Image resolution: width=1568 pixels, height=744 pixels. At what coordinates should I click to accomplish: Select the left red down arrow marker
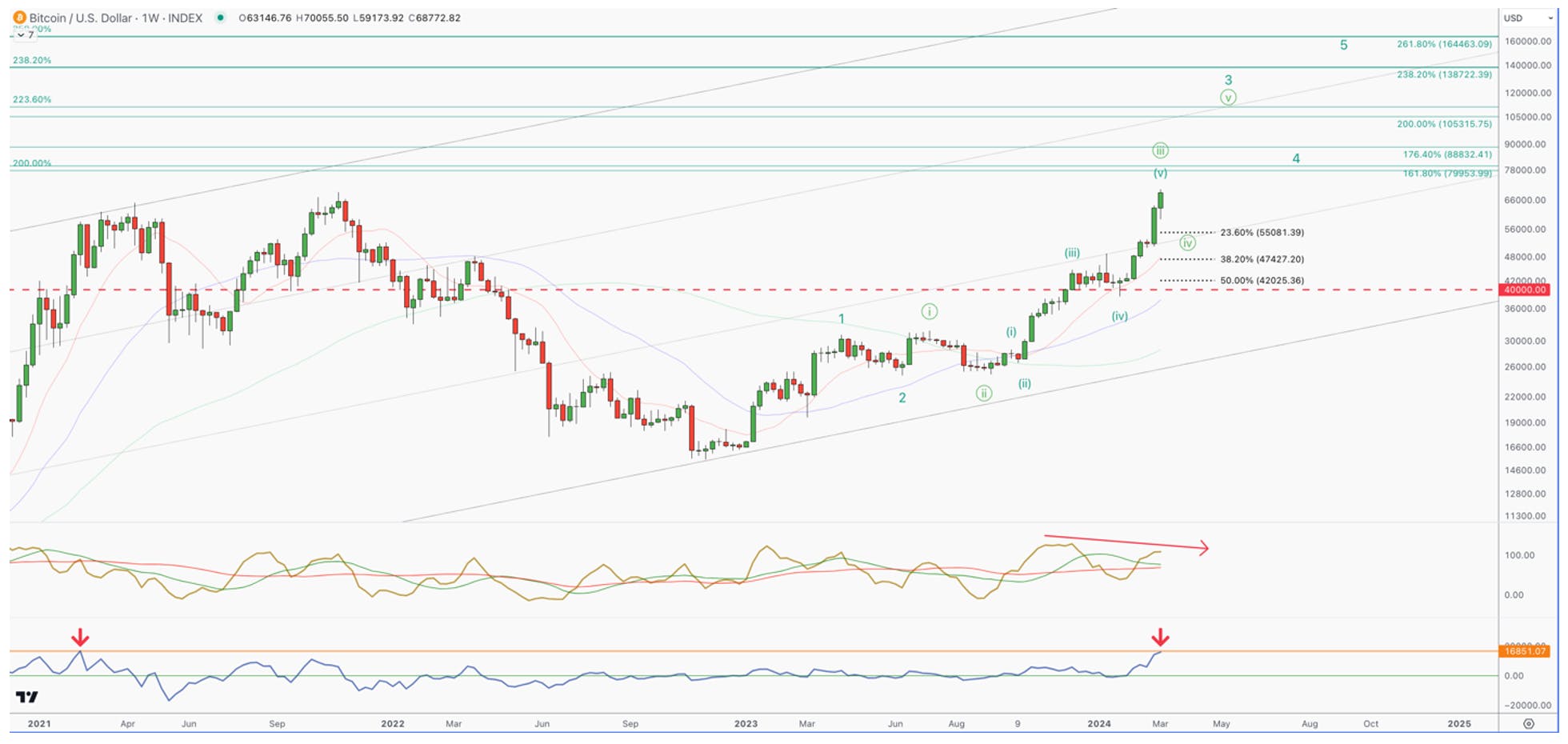[80, 638]
